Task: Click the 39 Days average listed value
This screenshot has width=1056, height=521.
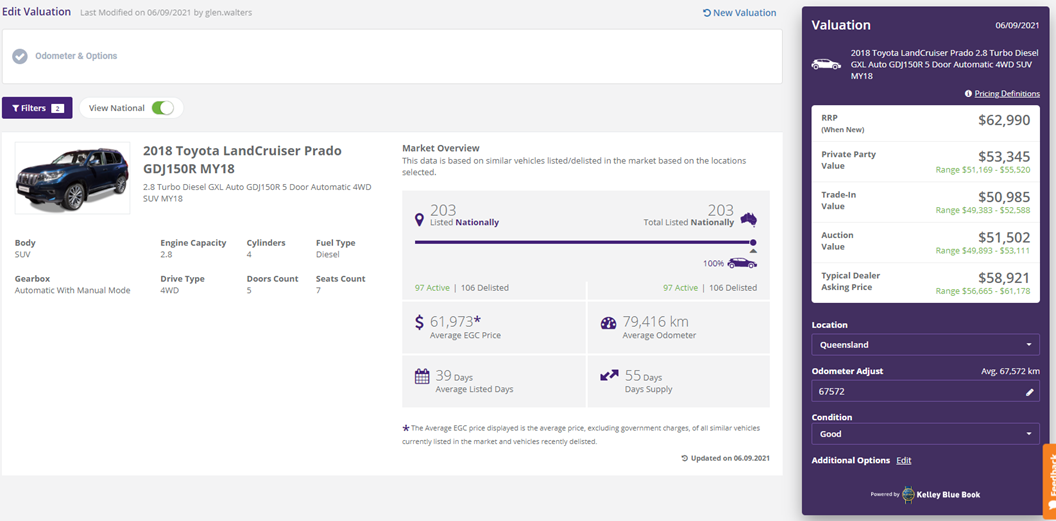Action: (455, 376)
